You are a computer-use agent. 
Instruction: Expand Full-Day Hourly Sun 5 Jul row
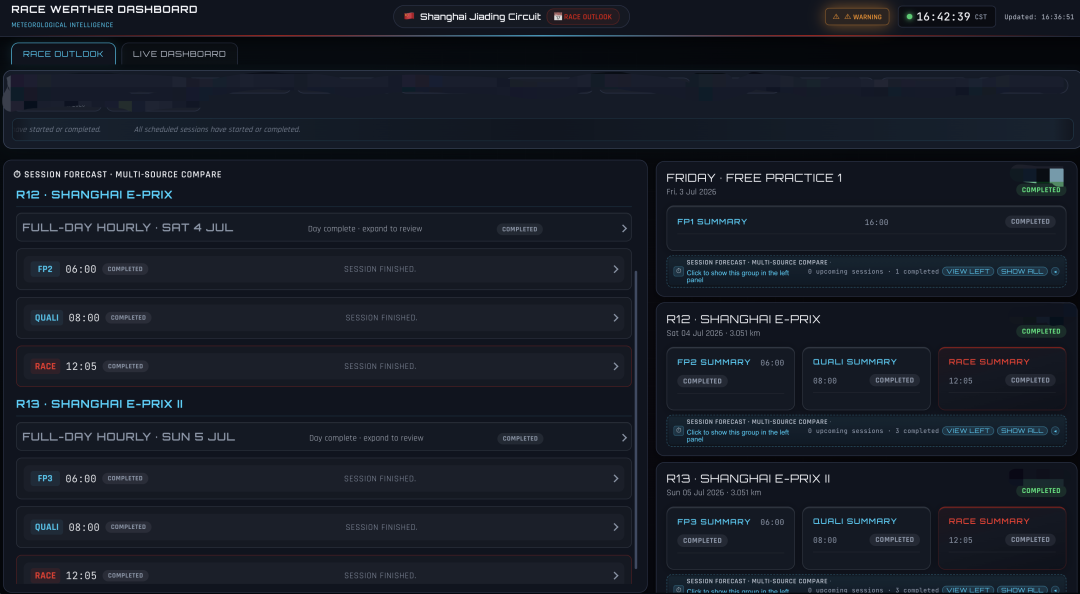click(324, 438)
